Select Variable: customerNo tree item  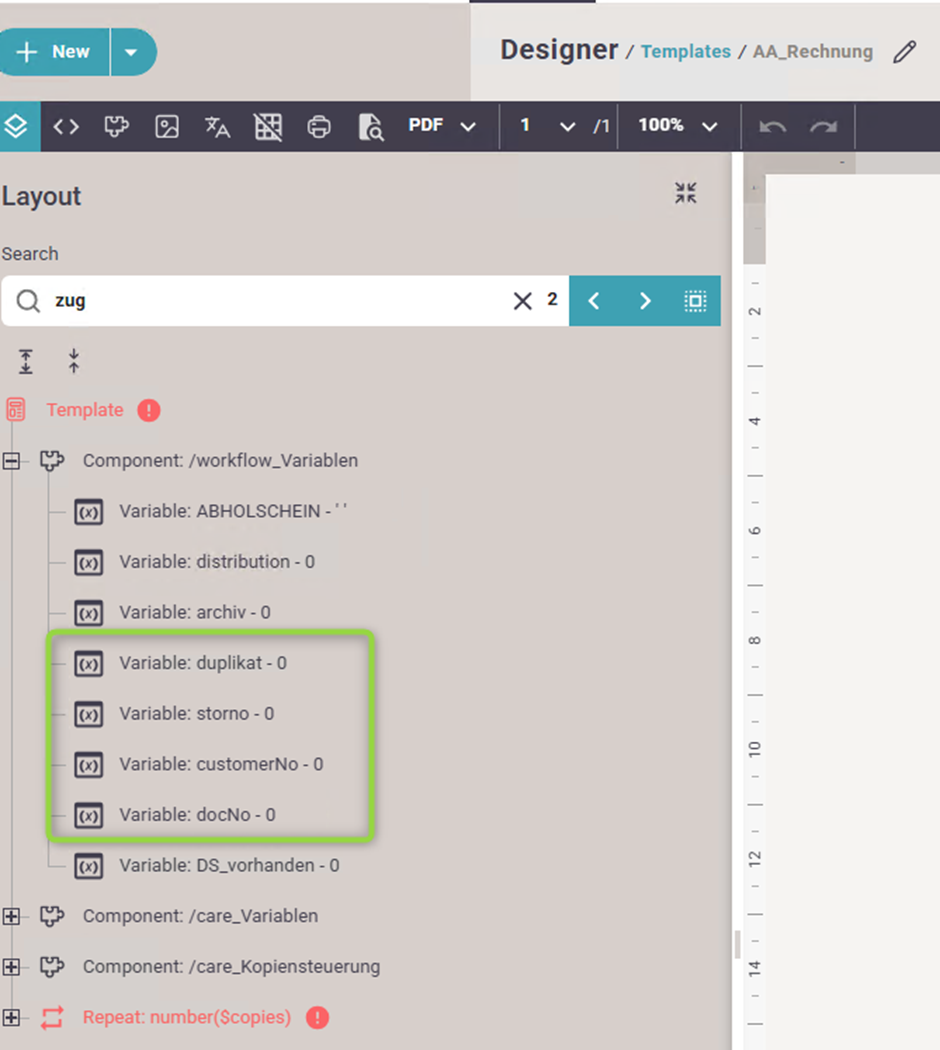click(x=221, y=764)
